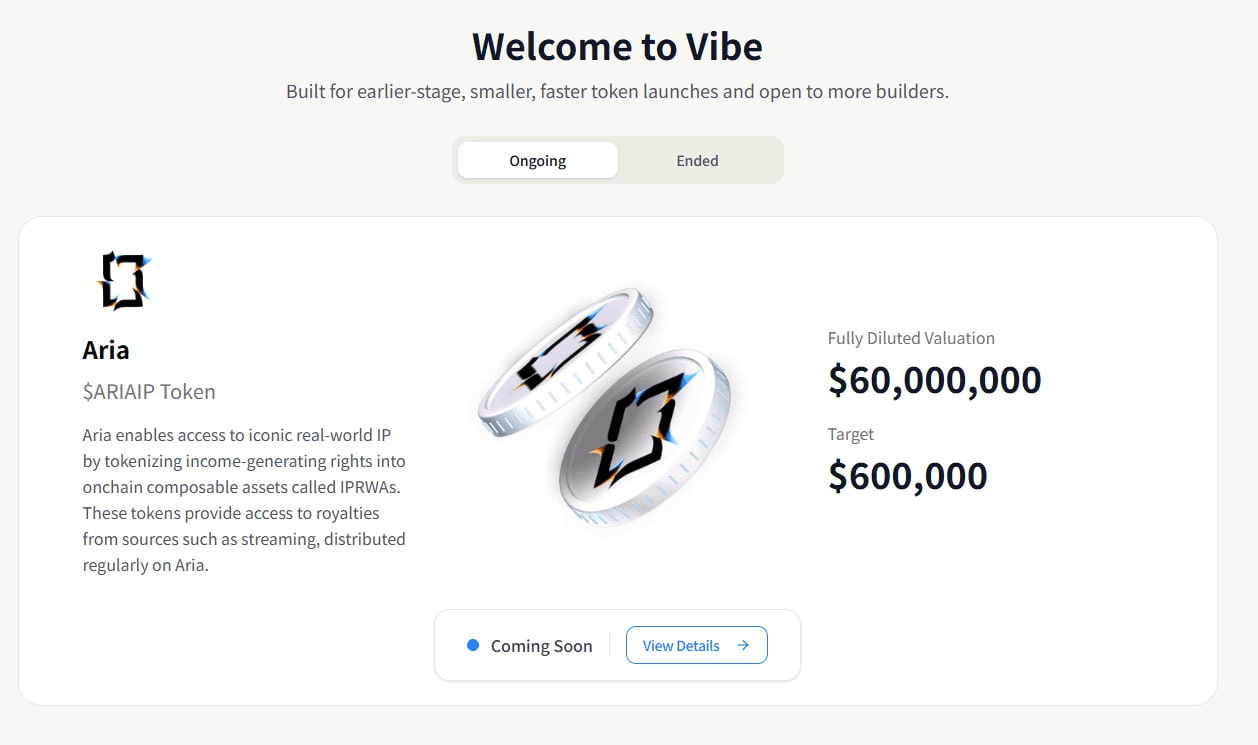Switch to the Ended tab
The image size is (1258, 745).
[x=697, y=160]
